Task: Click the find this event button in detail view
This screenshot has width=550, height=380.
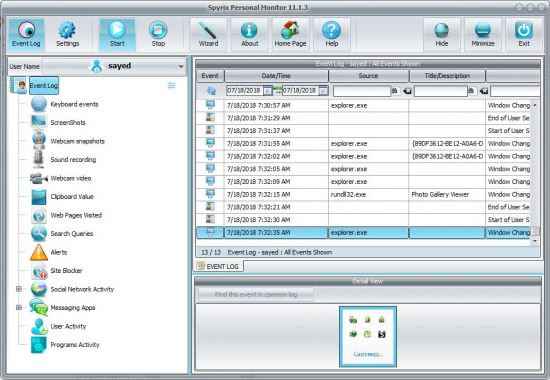Action: pyautogui.click(x=256, y=294)
